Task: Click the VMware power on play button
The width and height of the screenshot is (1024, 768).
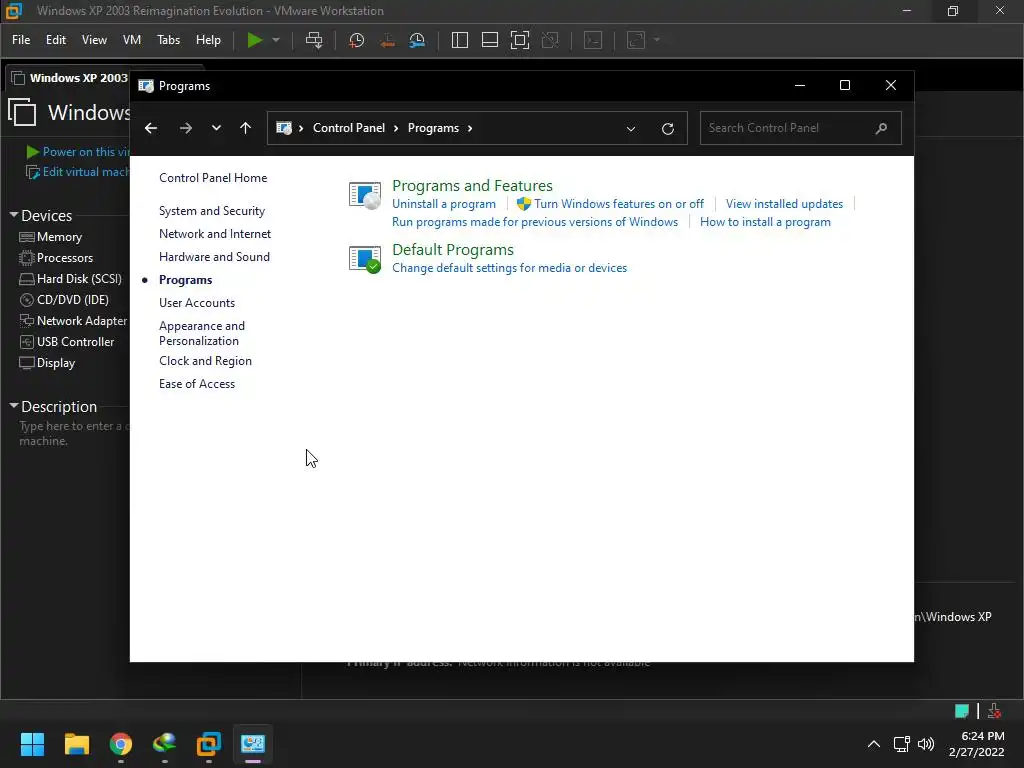Action: [255, 40]
